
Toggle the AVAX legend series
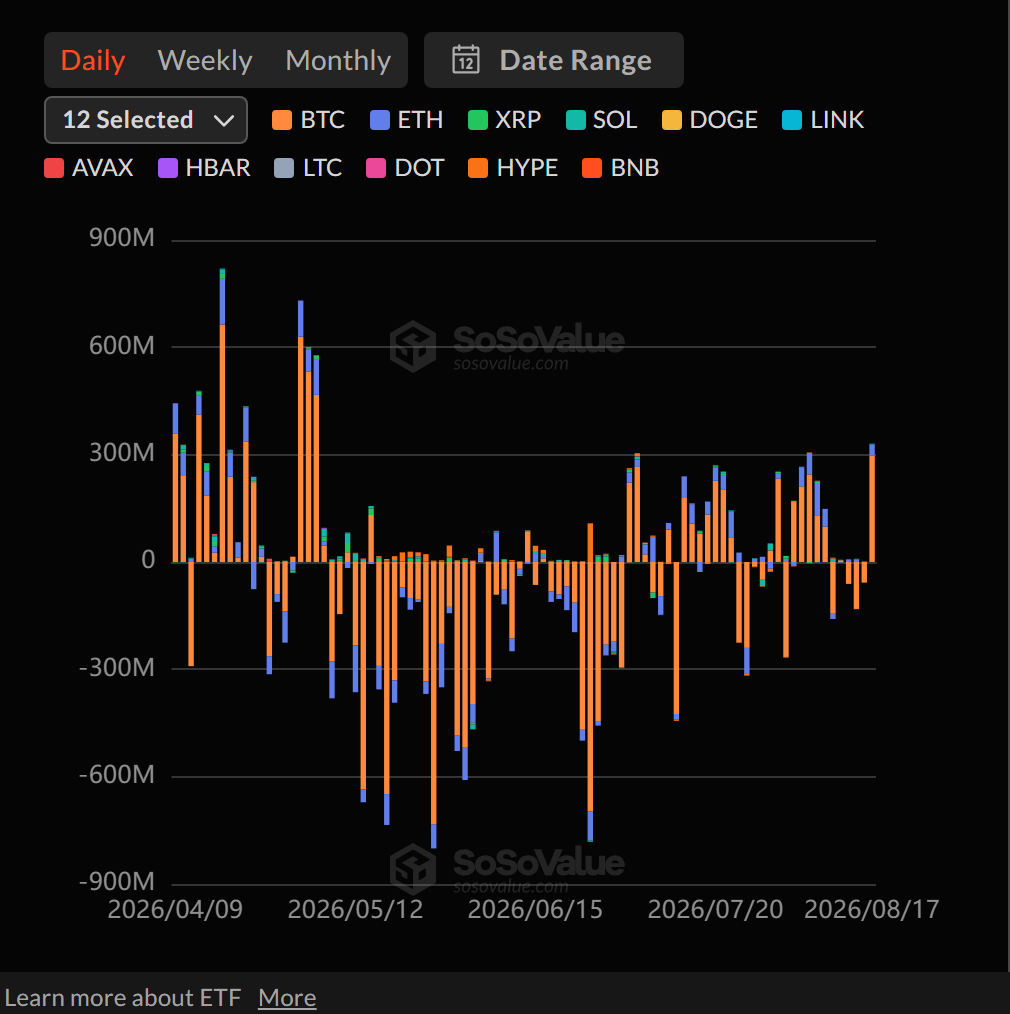(89, 168)
